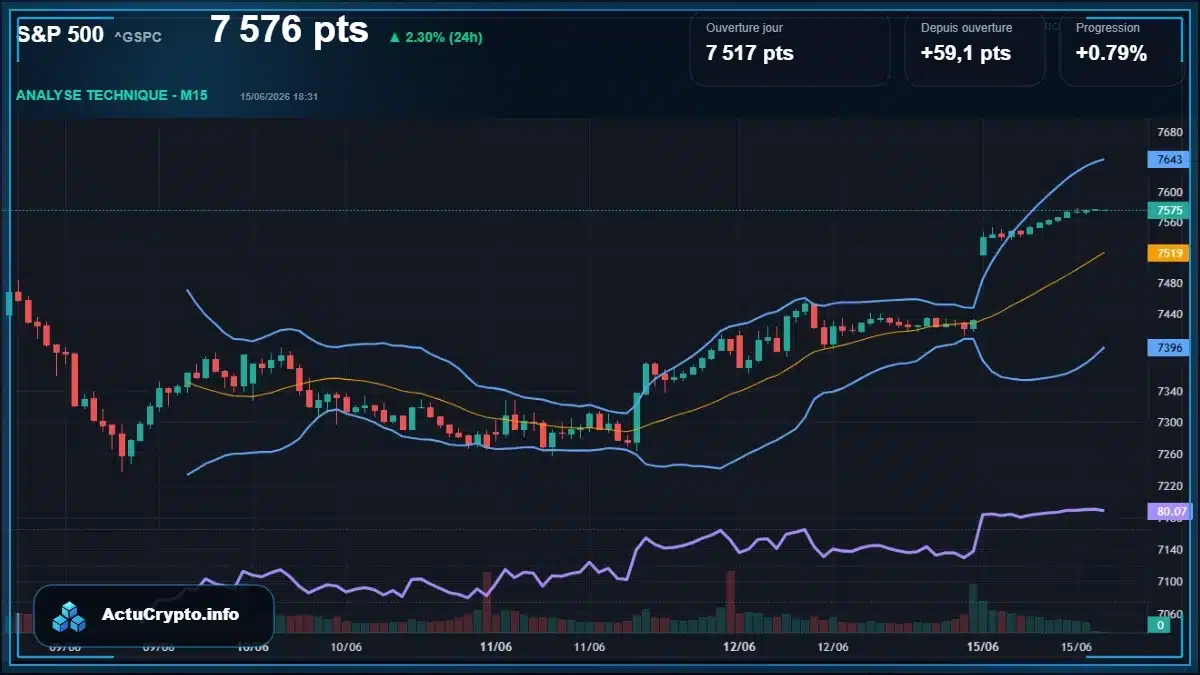The height and width of the screenshot is (675, 1200).
Task: Click the purple 80.07 RSI value tag
Action: (x=1169, y=511)
